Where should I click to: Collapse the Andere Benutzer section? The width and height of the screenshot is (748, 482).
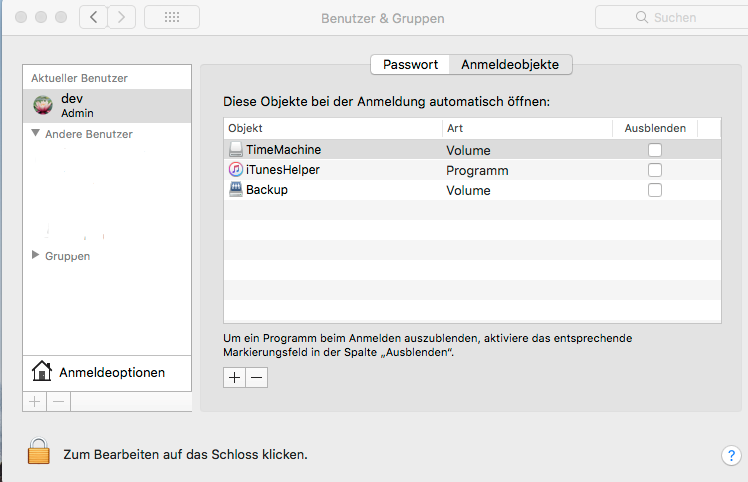pos(36,133)
